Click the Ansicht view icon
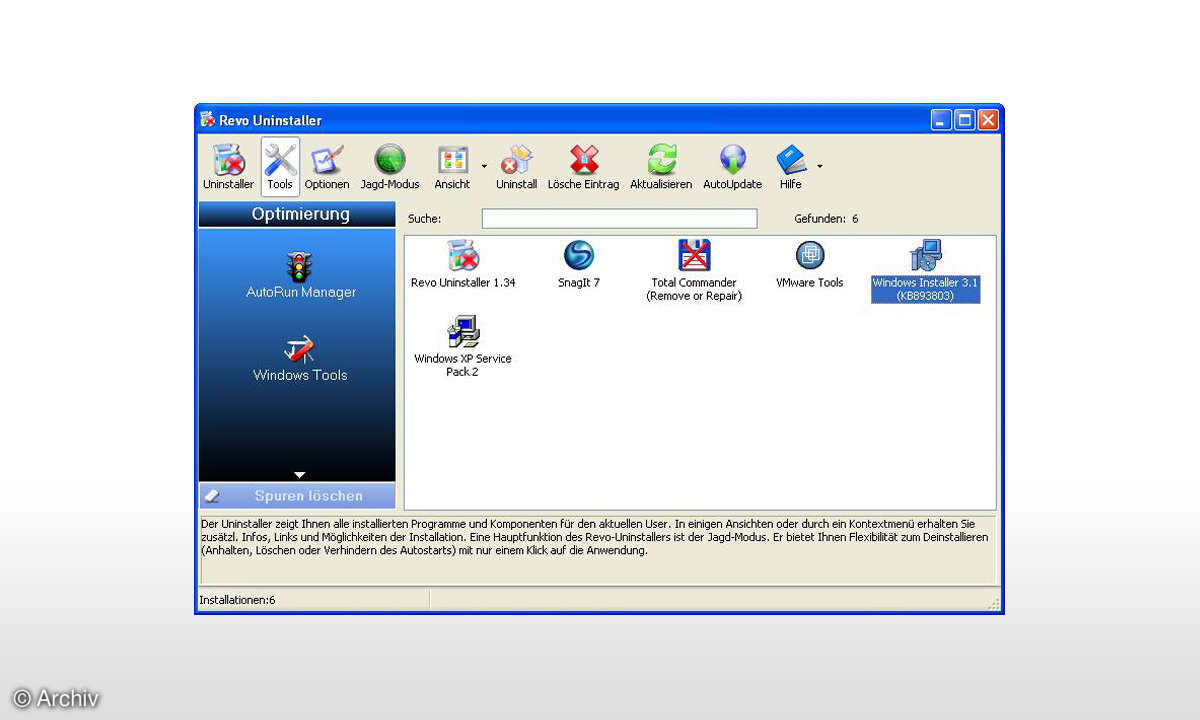The height and width of the screenshot is (720, 1200). pos(453,160)
